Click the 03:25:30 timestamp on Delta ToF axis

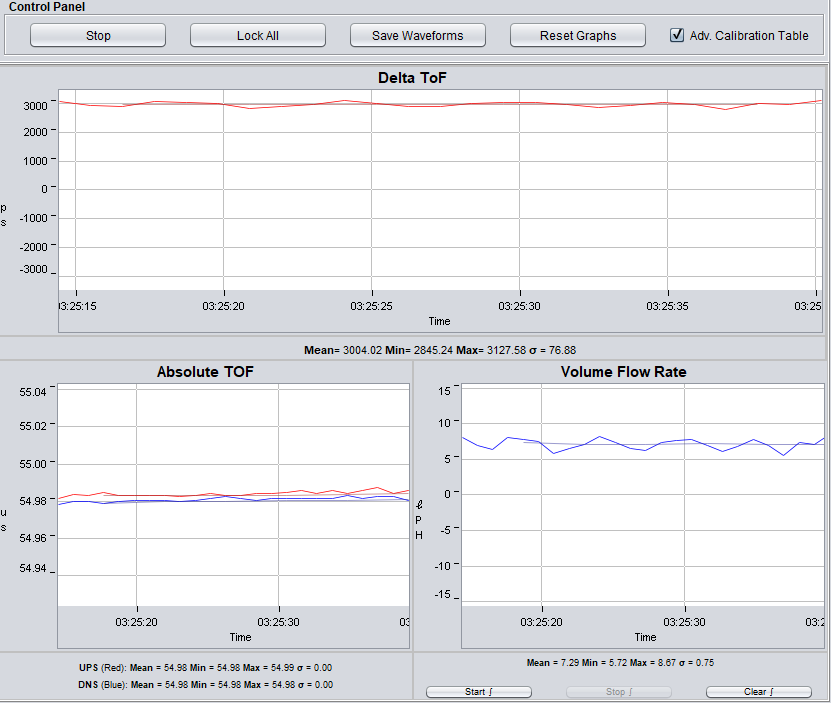(x=519, y=305)
